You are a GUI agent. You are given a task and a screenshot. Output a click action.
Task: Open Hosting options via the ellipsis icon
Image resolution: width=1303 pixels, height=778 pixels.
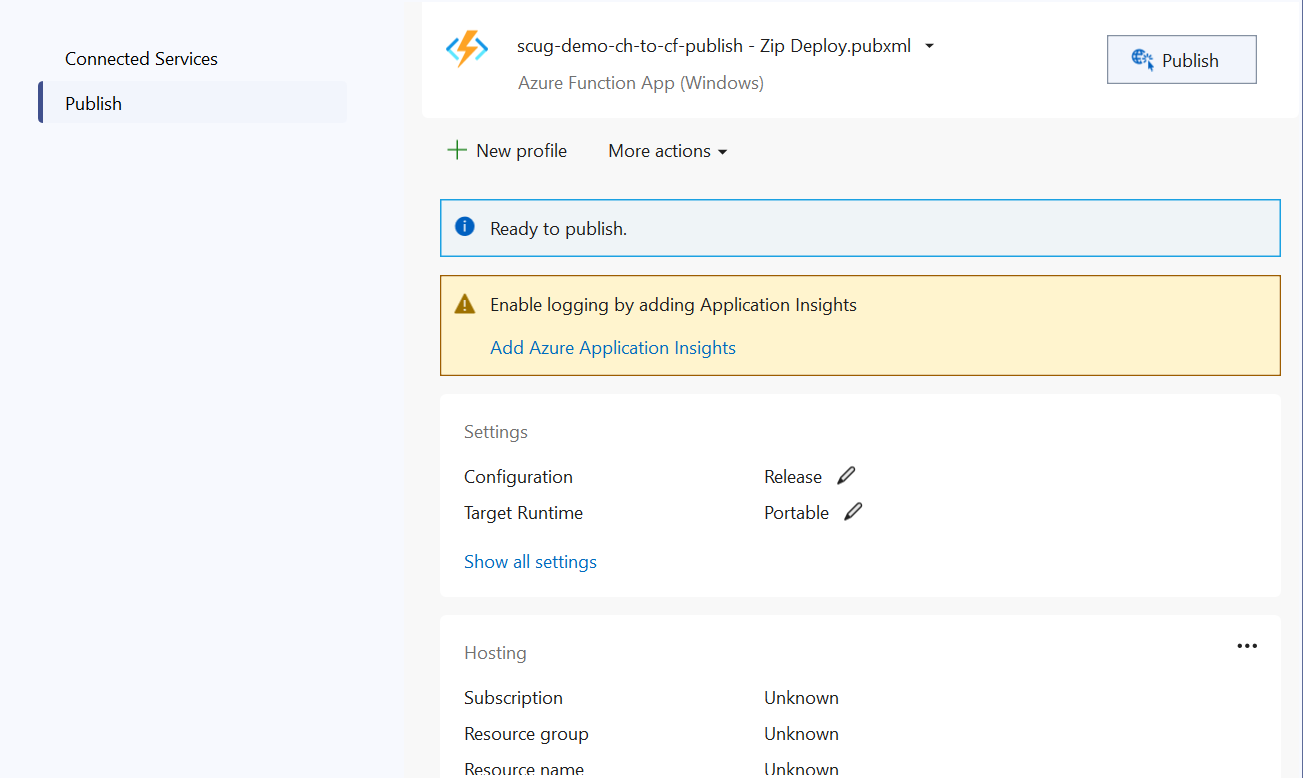(x=1246, y=646)
